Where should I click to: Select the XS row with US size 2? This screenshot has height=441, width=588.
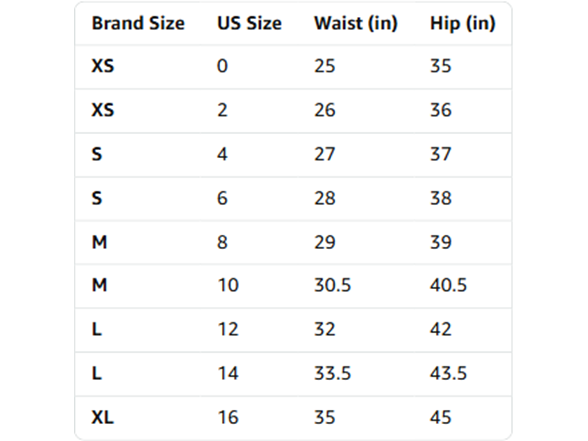coord(293,111)
